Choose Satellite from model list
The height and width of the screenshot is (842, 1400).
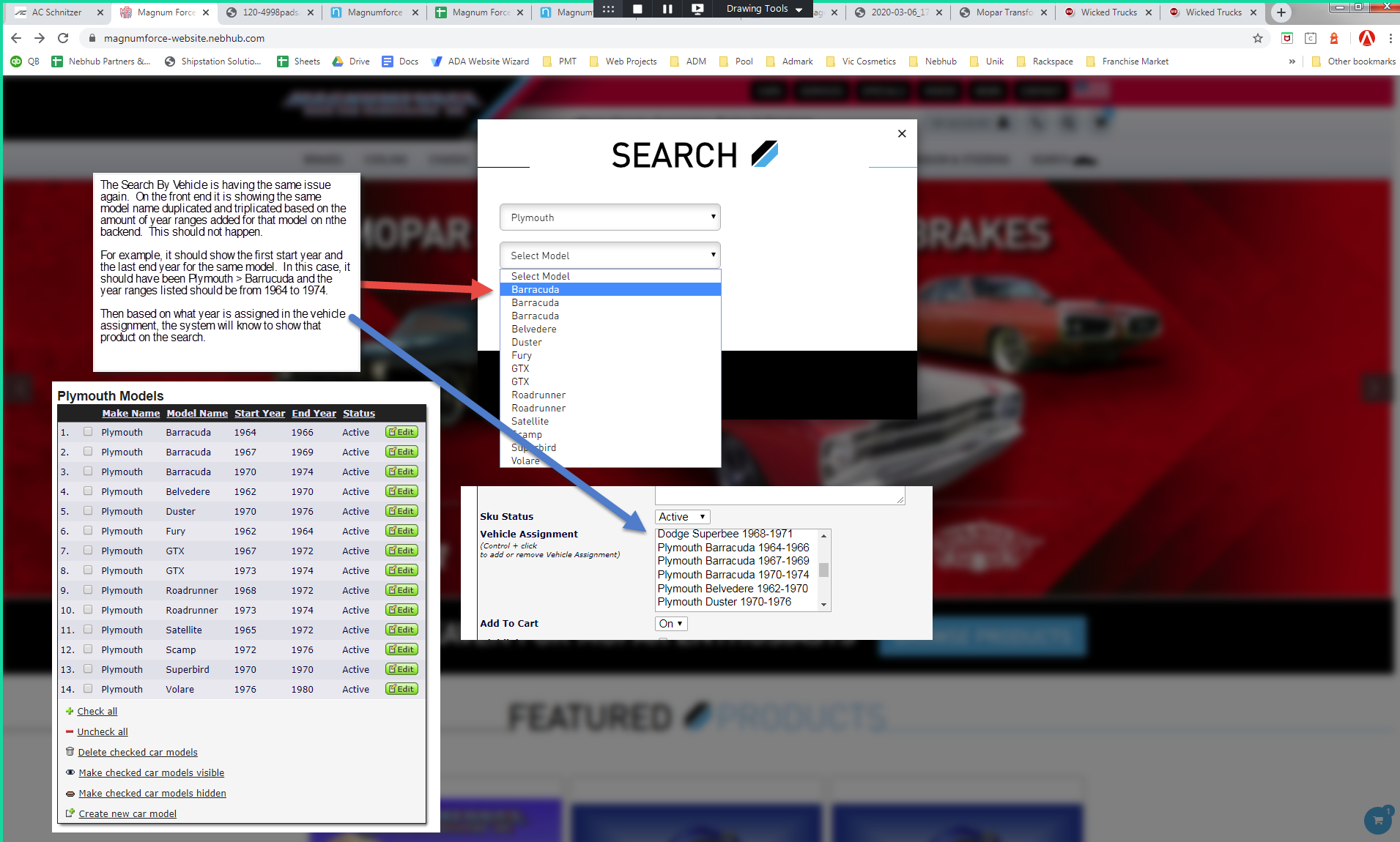click(x=610, y=421)
